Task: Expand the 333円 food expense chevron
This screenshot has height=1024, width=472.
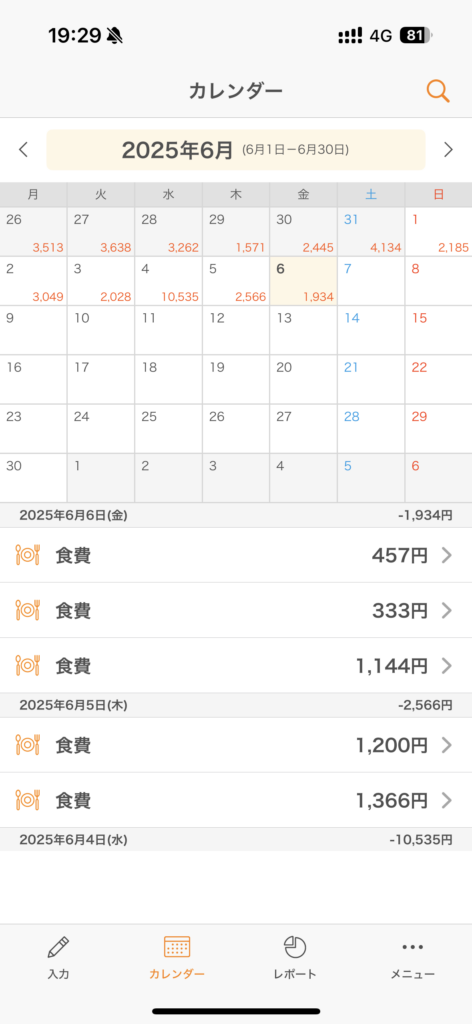Action: click(x=447, y=611)
